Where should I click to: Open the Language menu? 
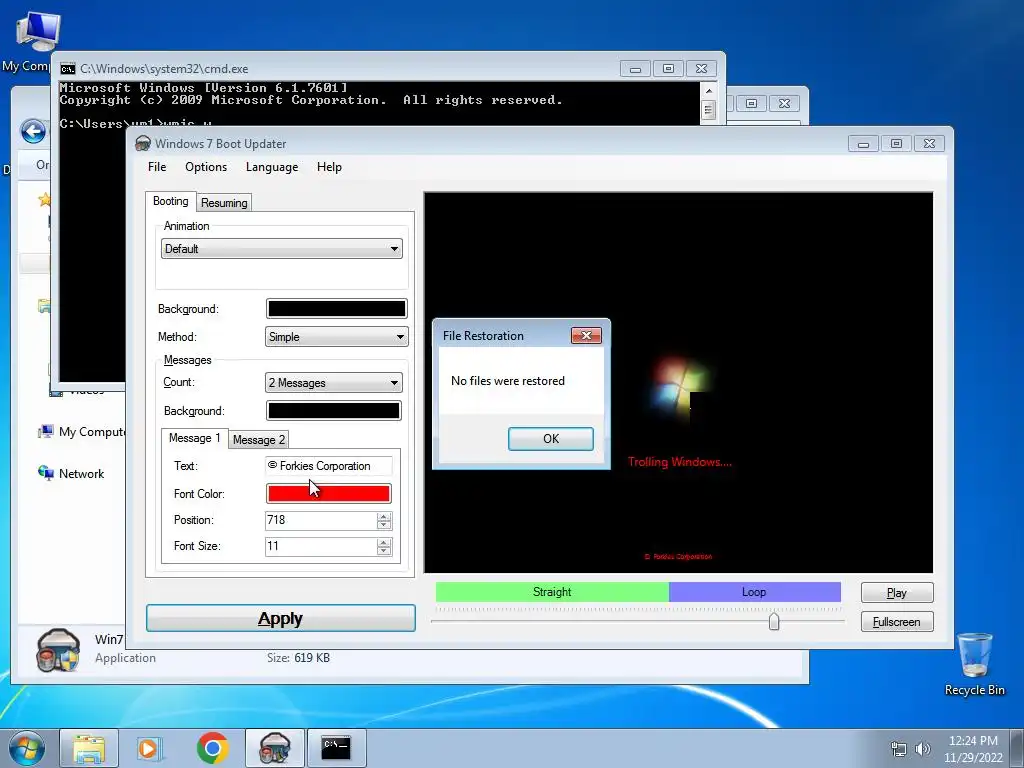coord(272,167)
